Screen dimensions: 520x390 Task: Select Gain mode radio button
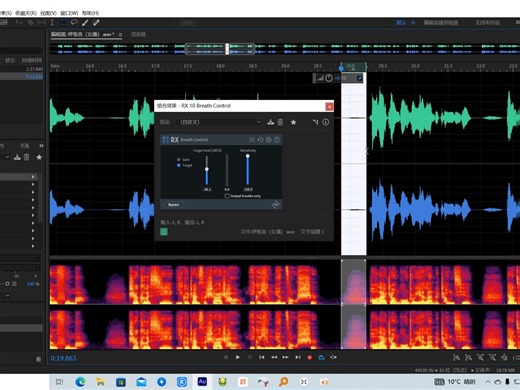click(x=179, y=160)
